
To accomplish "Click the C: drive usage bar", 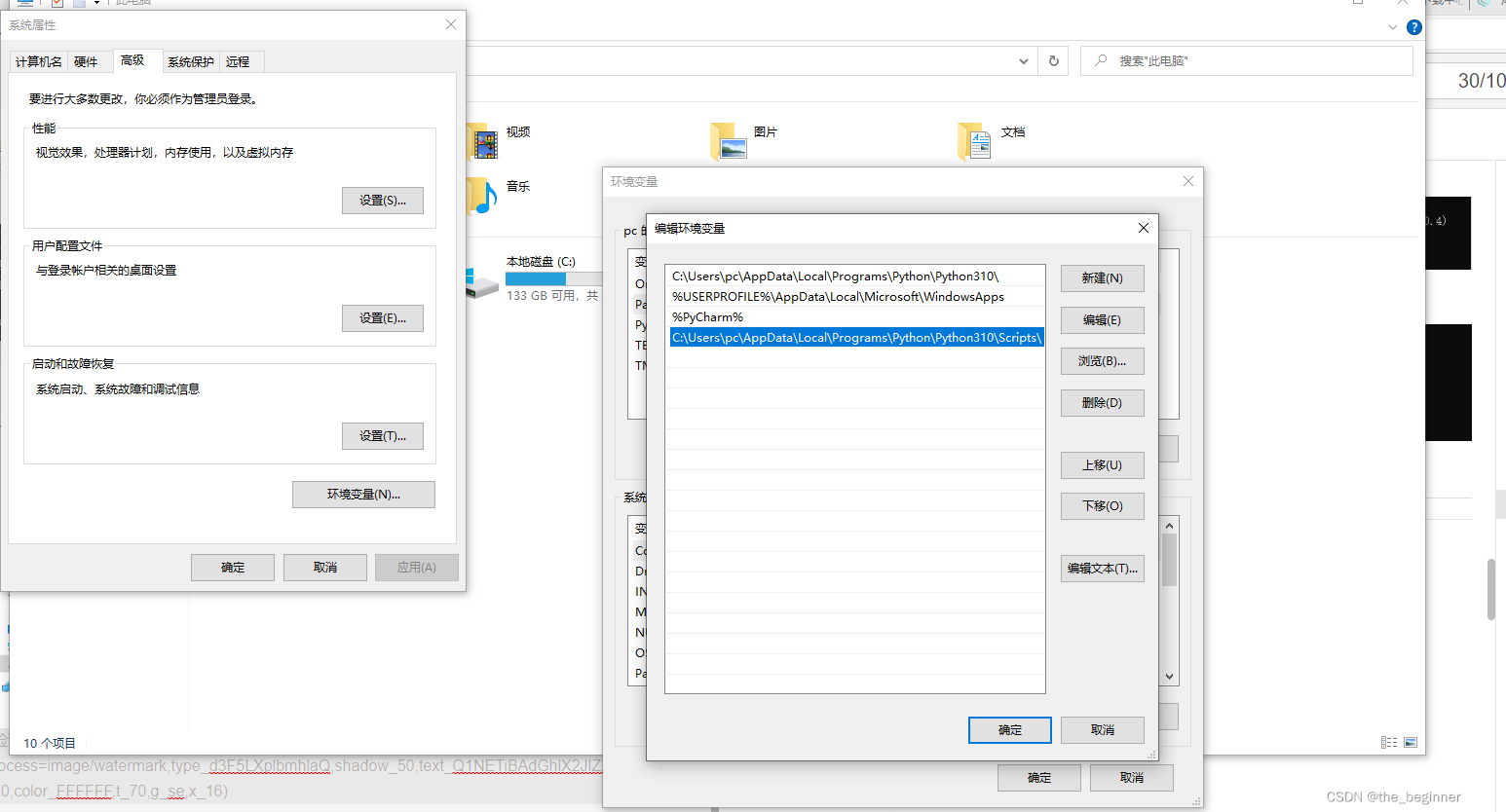I will pos(552,278).
